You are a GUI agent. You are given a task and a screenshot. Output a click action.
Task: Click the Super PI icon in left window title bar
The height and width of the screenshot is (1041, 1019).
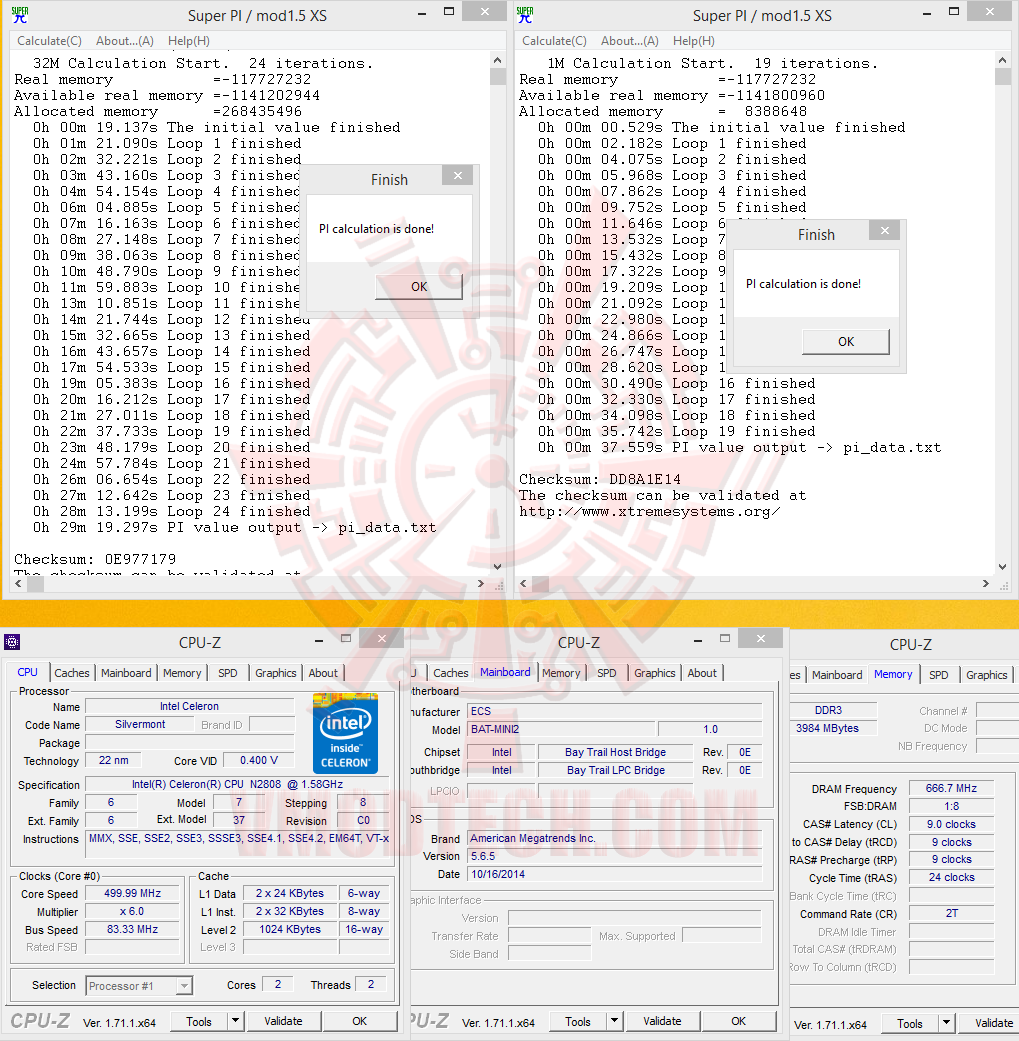click(x=20, y=15)
